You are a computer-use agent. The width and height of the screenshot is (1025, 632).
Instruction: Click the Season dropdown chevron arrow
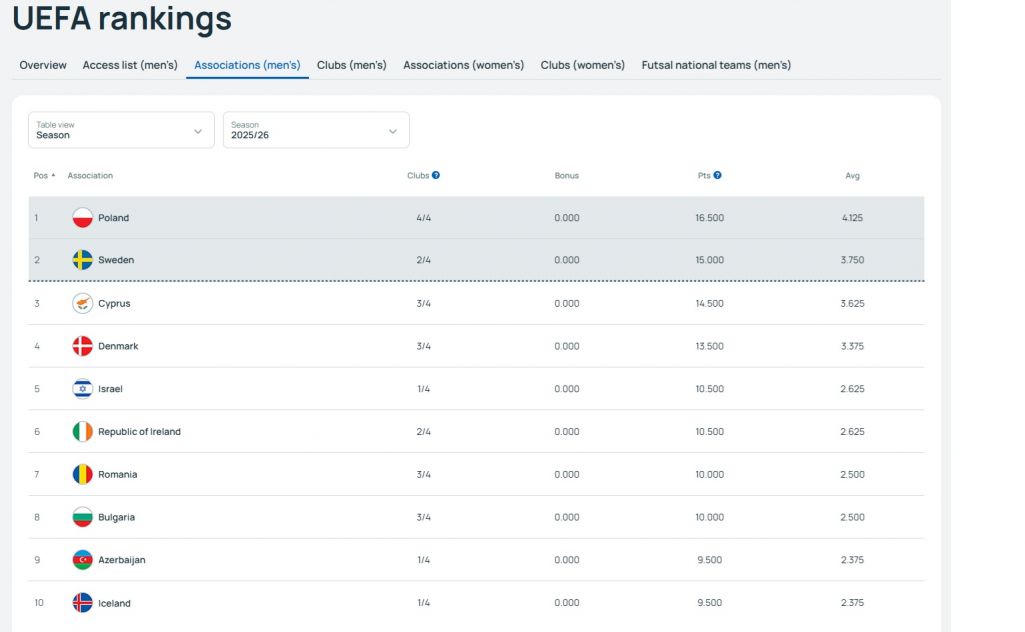click(x=393, y=131)
